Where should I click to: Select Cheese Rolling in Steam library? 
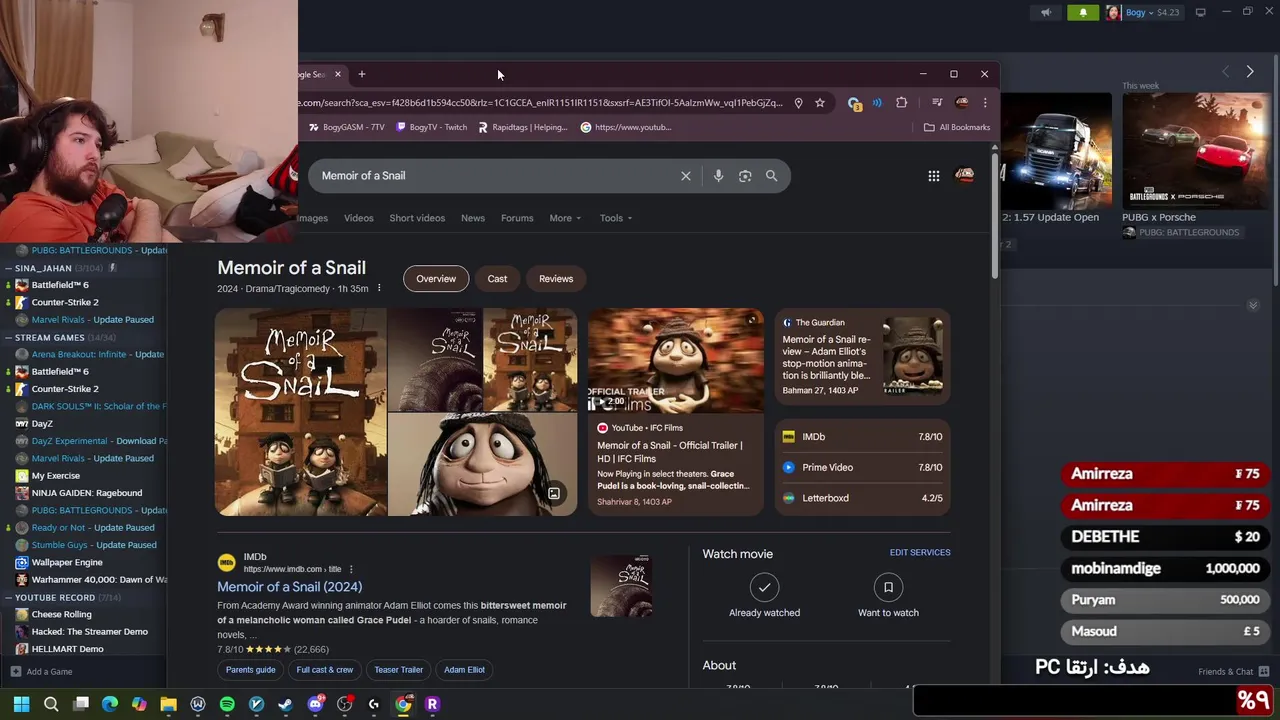pos(61,614)
